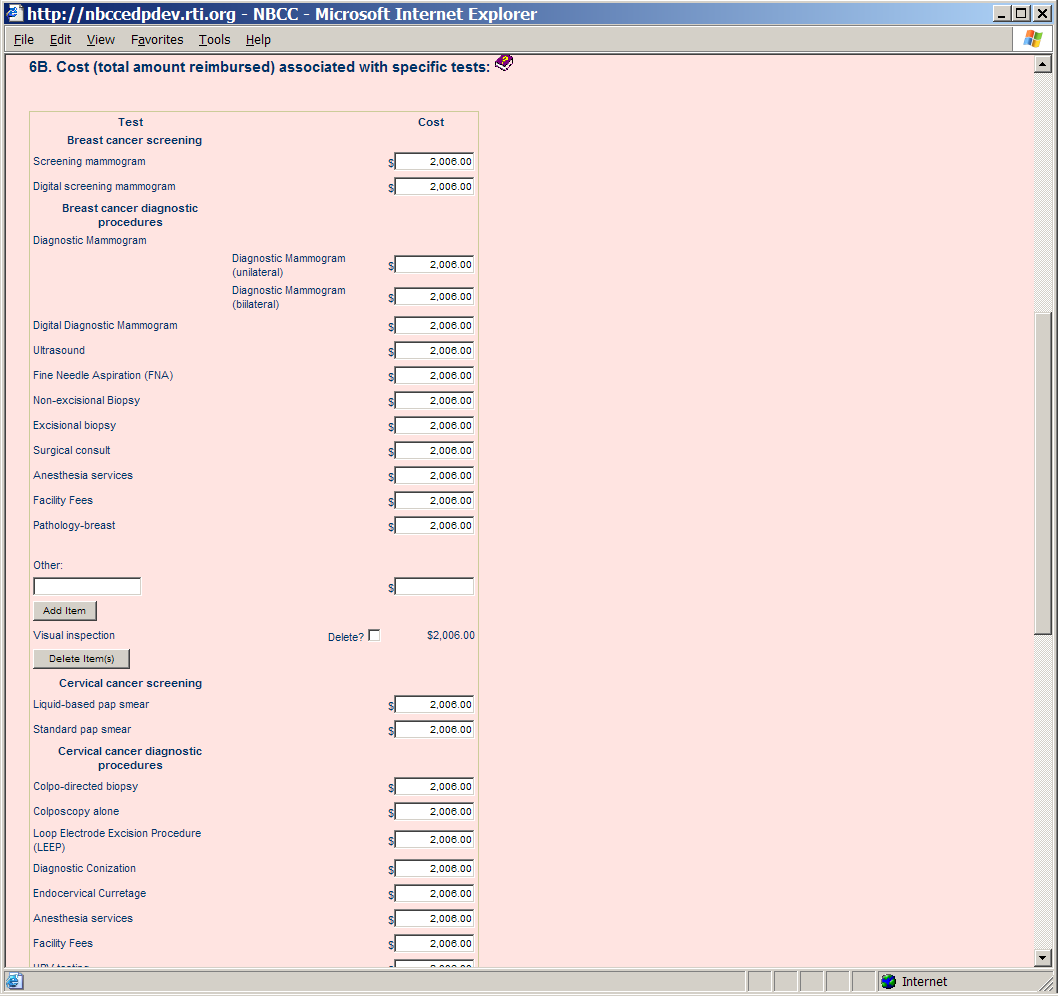The width and height of the screenshot is (1058, 996).
Task: Click the Internet Explorer page icon in title bar
Action: pyautogui.click(x=14, y=13)
